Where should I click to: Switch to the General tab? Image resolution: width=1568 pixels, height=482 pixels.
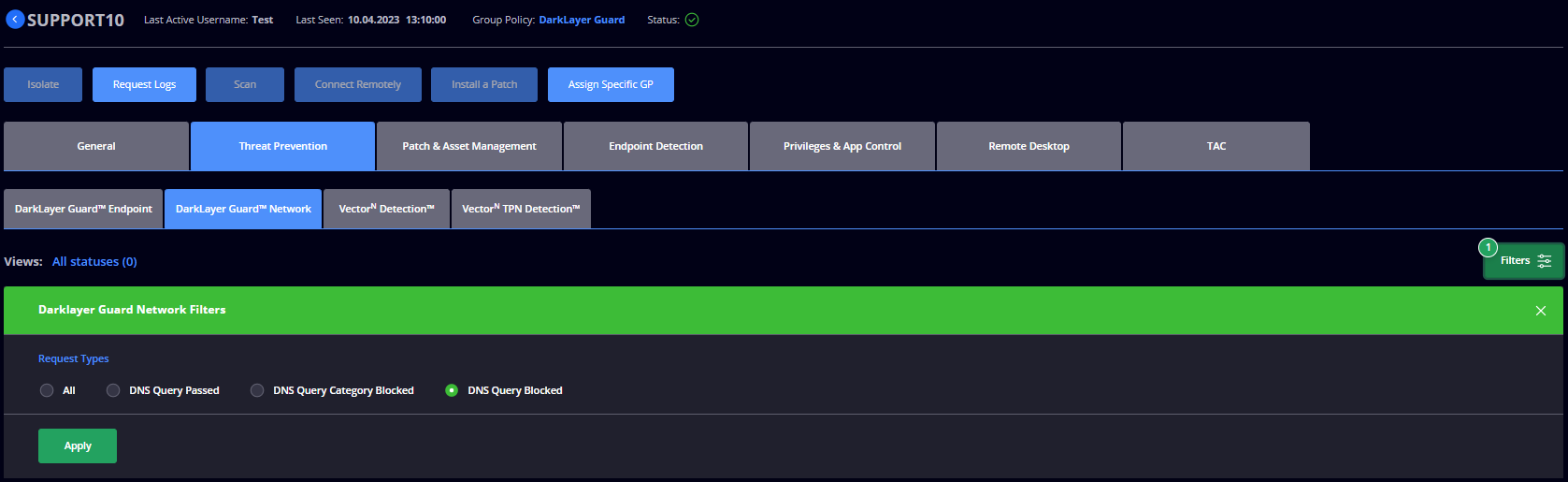[96, 146]
